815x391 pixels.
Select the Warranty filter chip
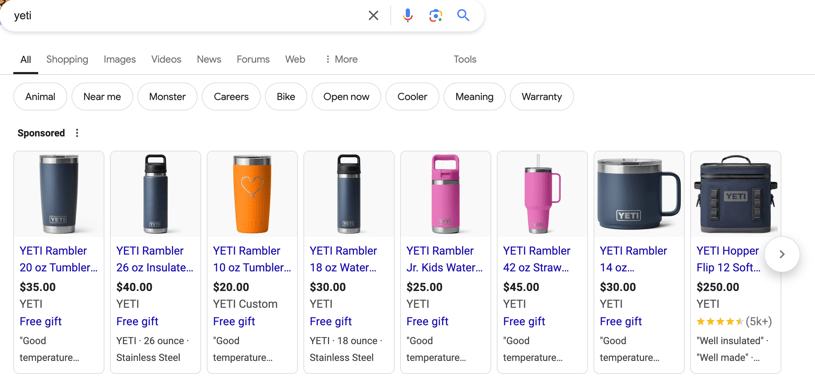[x=542, y=97]
